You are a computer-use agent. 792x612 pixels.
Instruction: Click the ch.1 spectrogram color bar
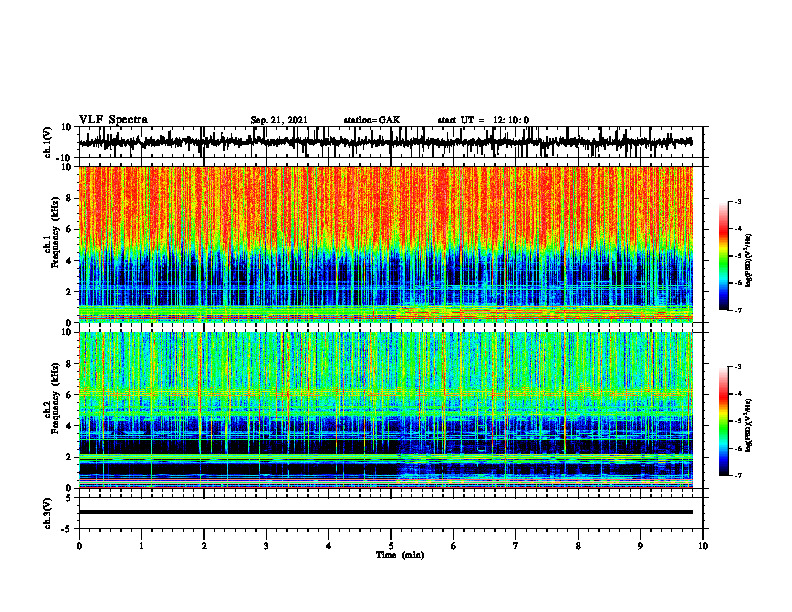point(724,256)
